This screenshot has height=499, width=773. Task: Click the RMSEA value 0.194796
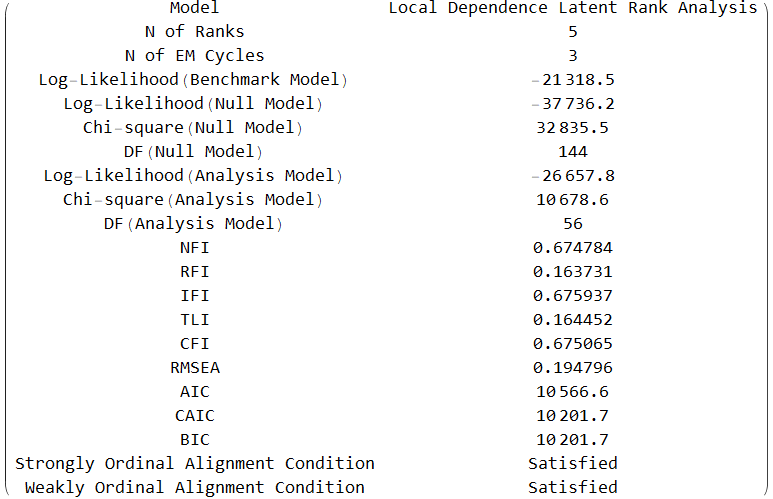(572, 368)
